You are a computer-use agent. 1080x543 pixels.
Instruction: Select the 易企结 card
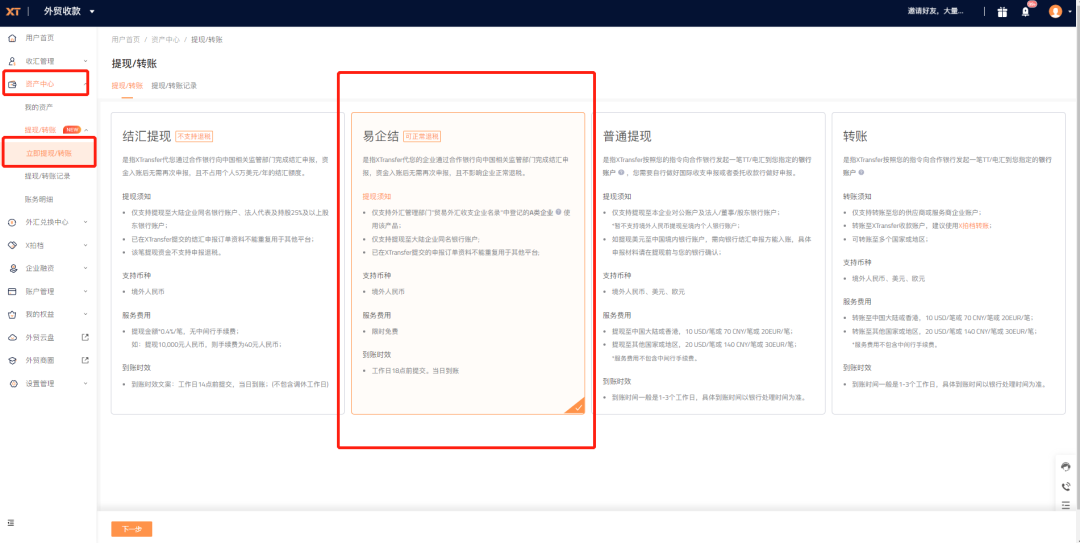tap(468, 263)
